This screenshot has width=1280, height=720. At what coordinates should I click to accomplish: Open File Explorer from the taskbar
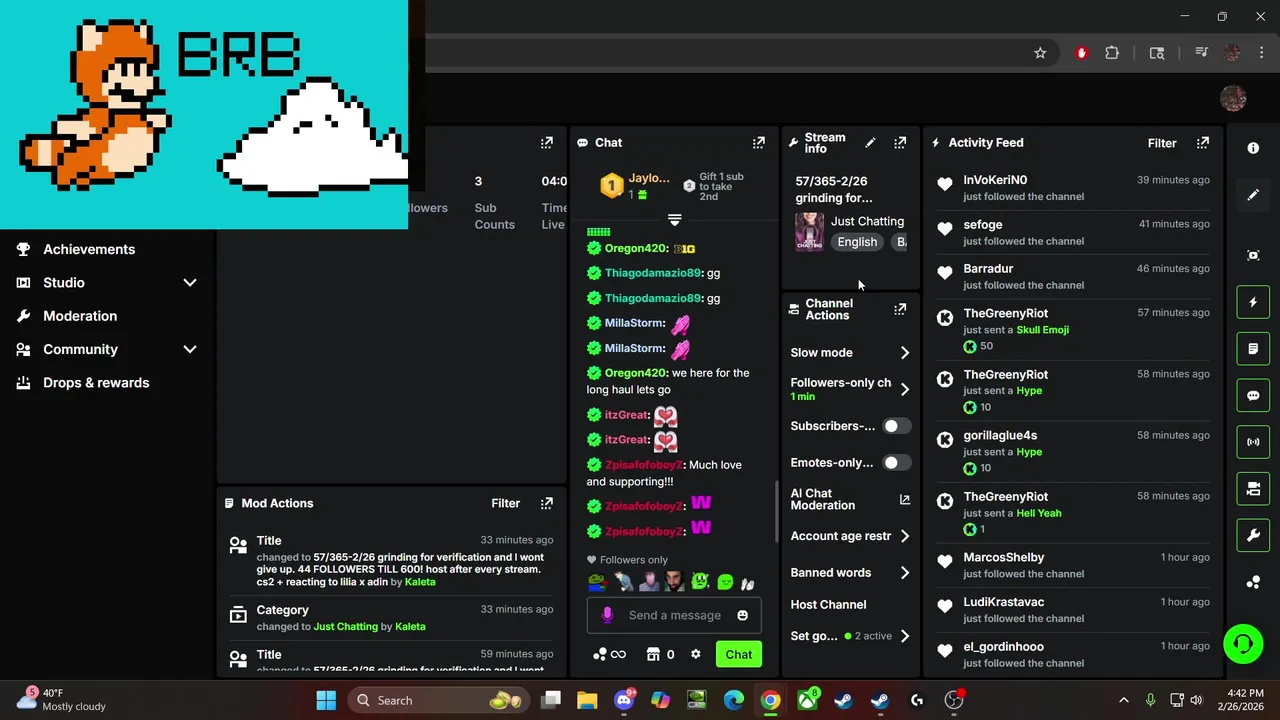(587, 700)
